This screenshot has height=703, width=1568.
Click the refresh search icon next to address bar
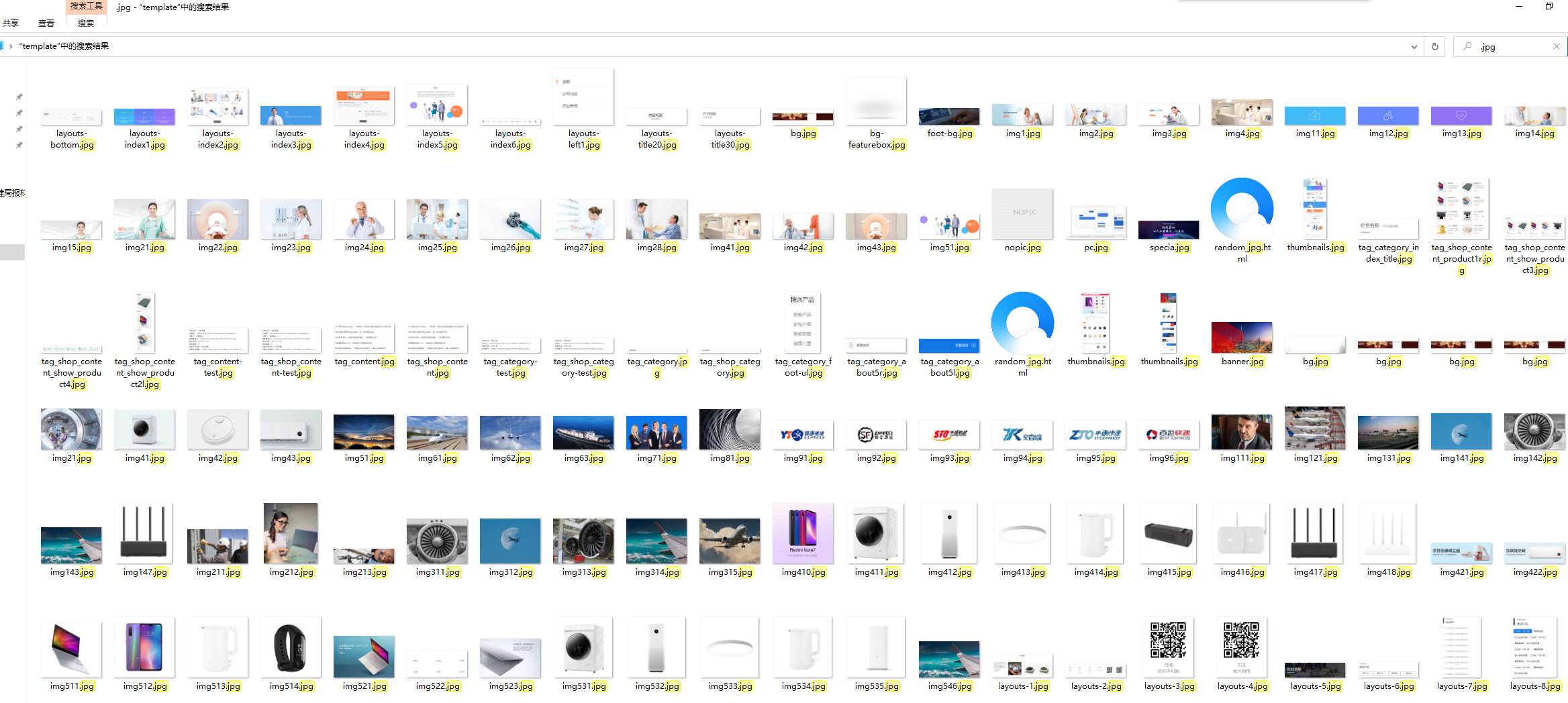click(1434, 46)
